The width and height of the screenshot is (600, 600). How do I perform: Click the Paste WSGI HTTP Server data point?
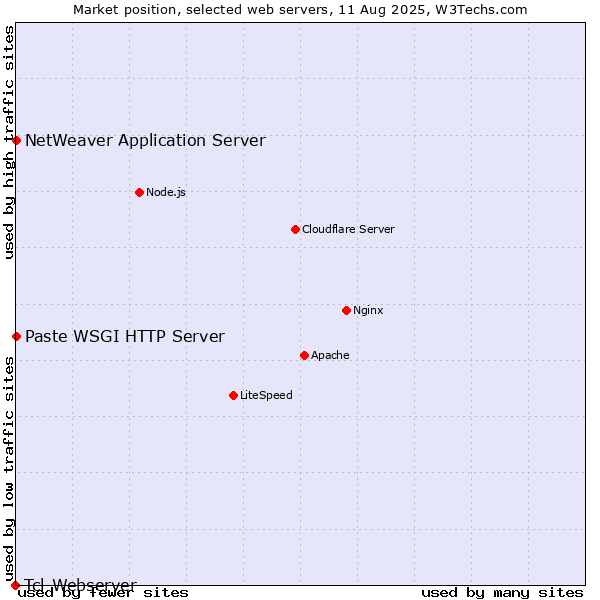pos(16,337)
